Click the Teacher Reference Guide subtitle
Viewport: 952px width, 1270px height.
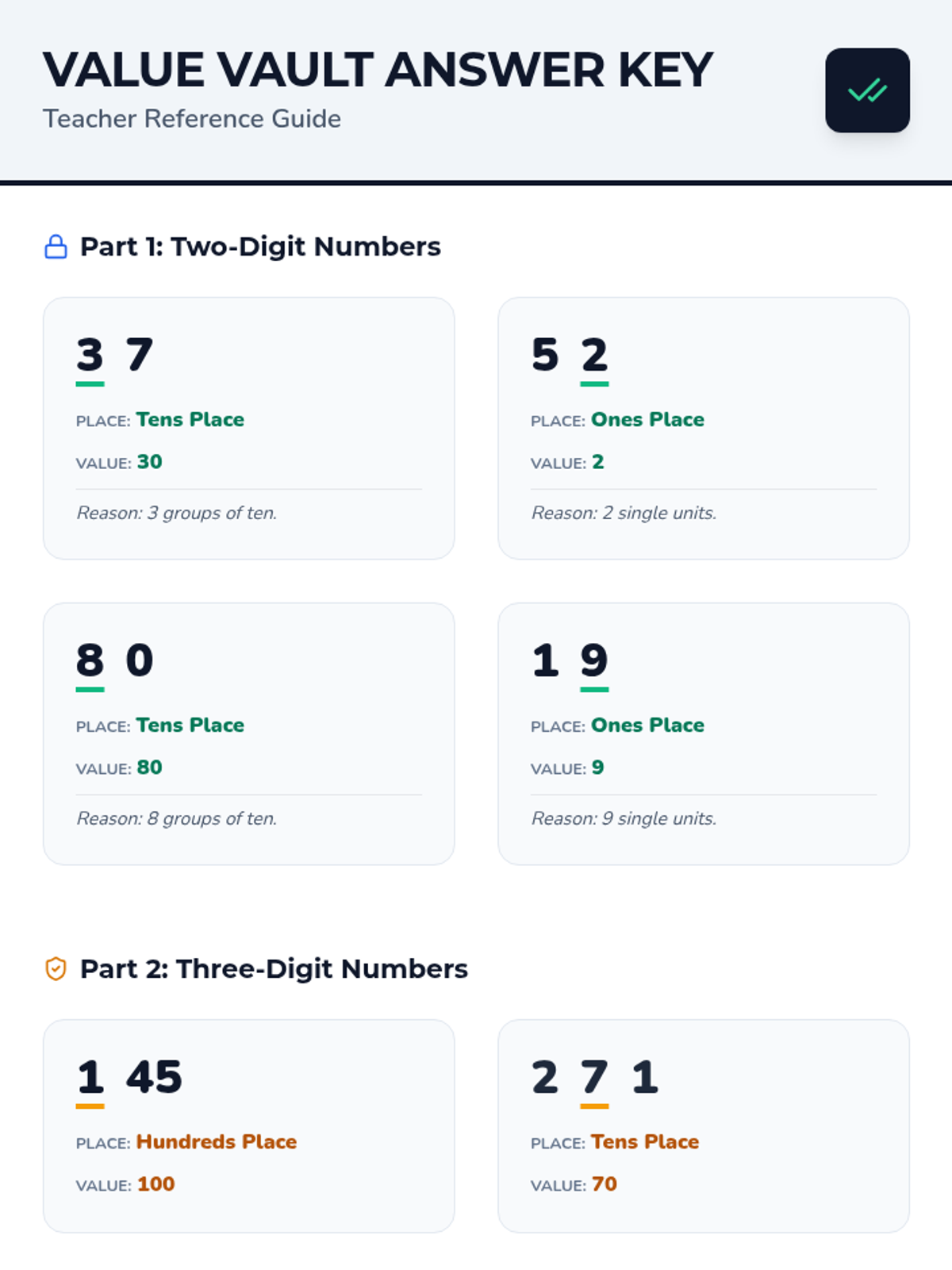[192, 118]
